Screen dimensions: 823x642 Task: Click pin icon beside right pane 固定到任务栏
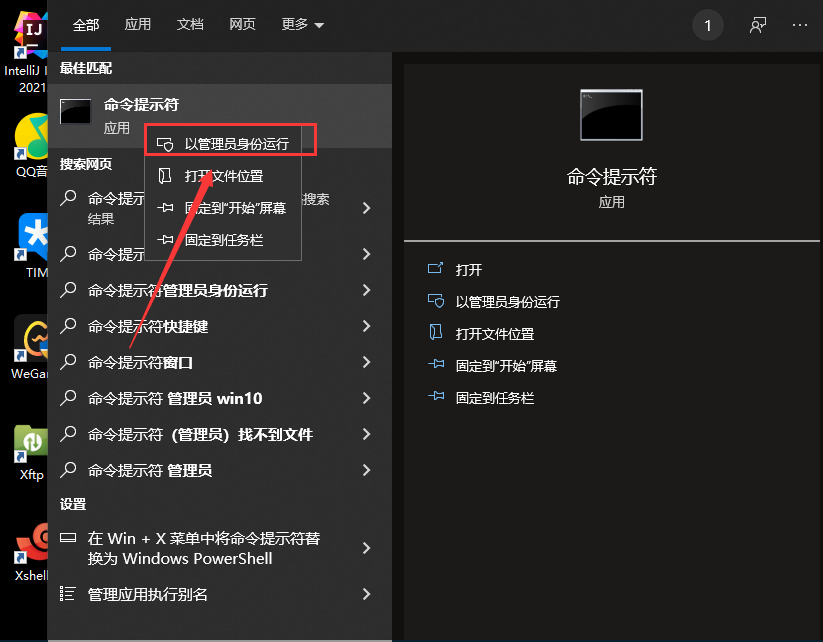click(x=436, y=396)
